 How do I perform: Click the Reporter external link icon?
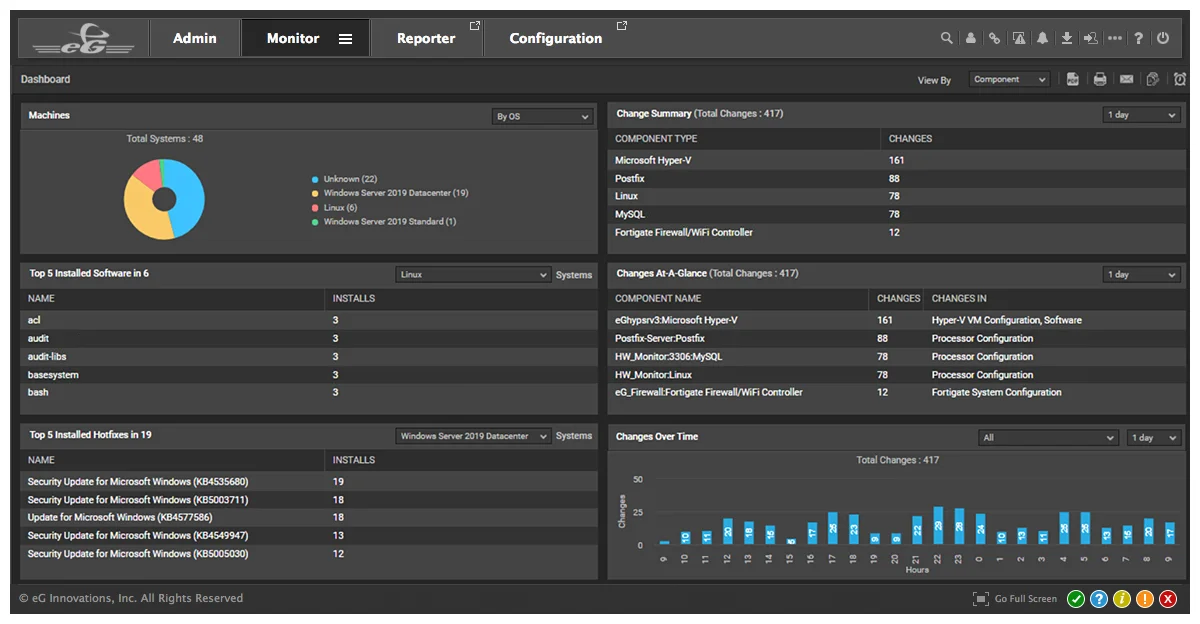475,26
